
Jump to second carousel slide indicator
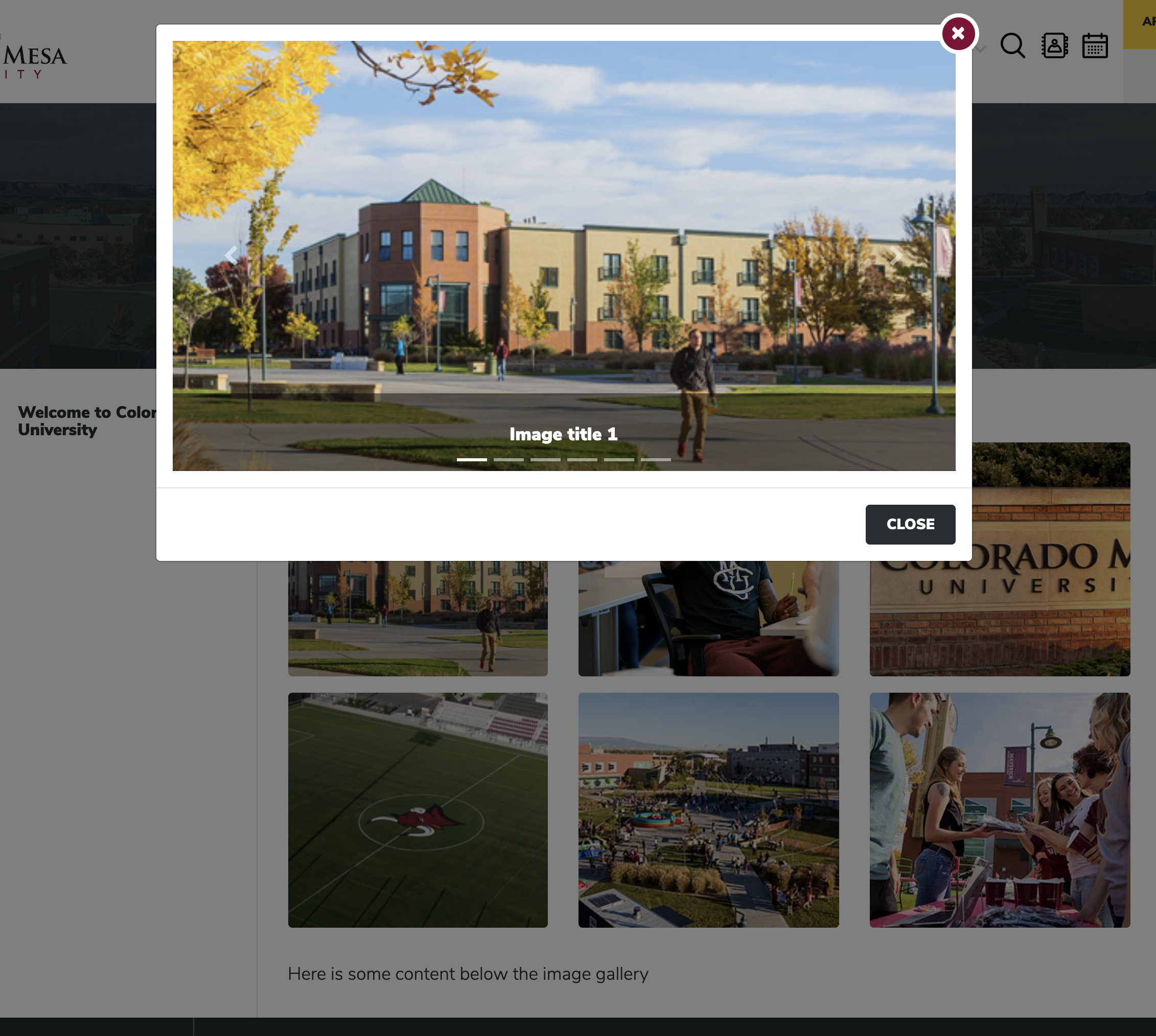click(x=508, y=459)
